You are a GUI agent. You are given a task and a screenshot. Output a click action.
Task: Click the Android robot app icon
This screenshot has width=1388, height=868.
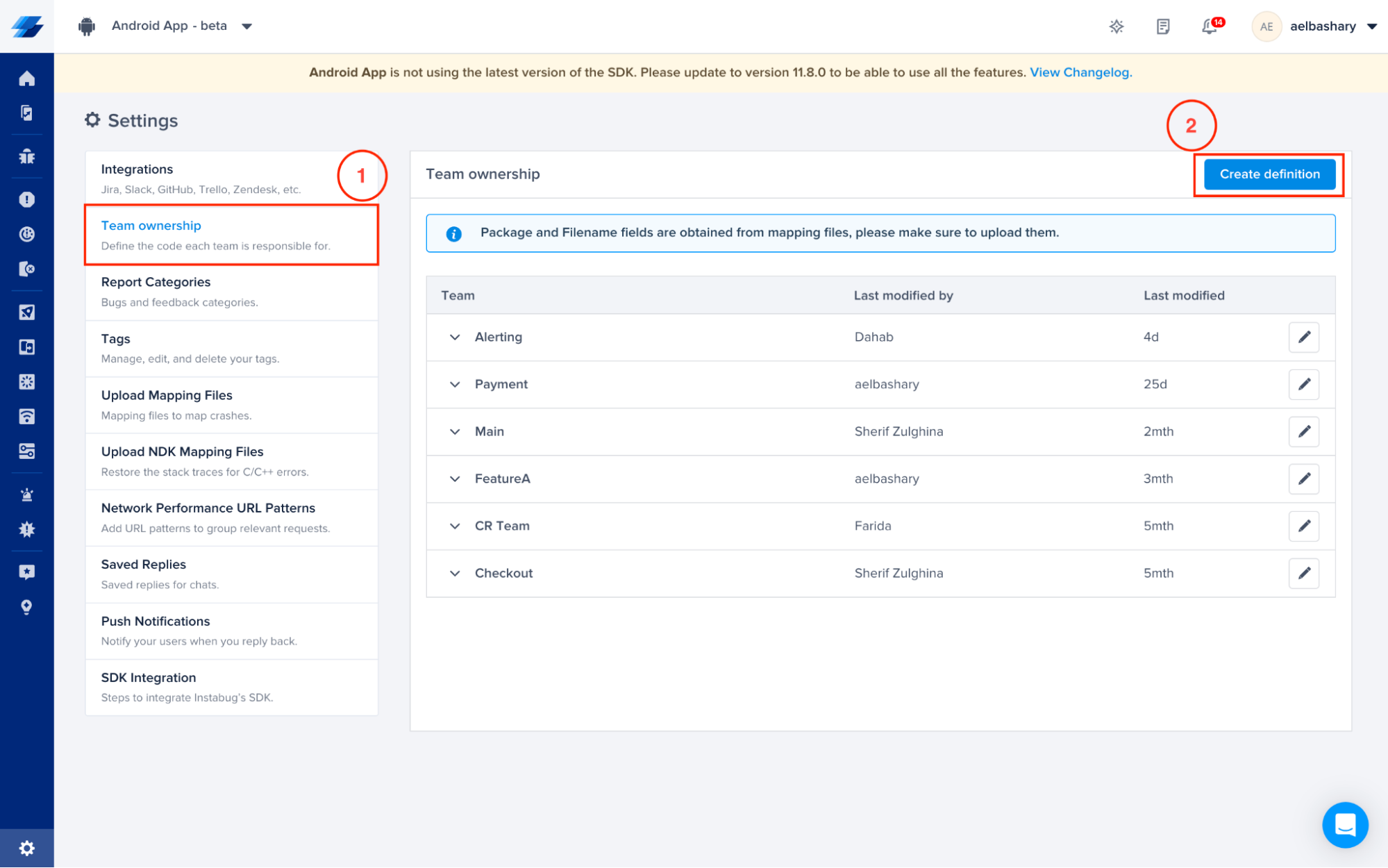87,26
